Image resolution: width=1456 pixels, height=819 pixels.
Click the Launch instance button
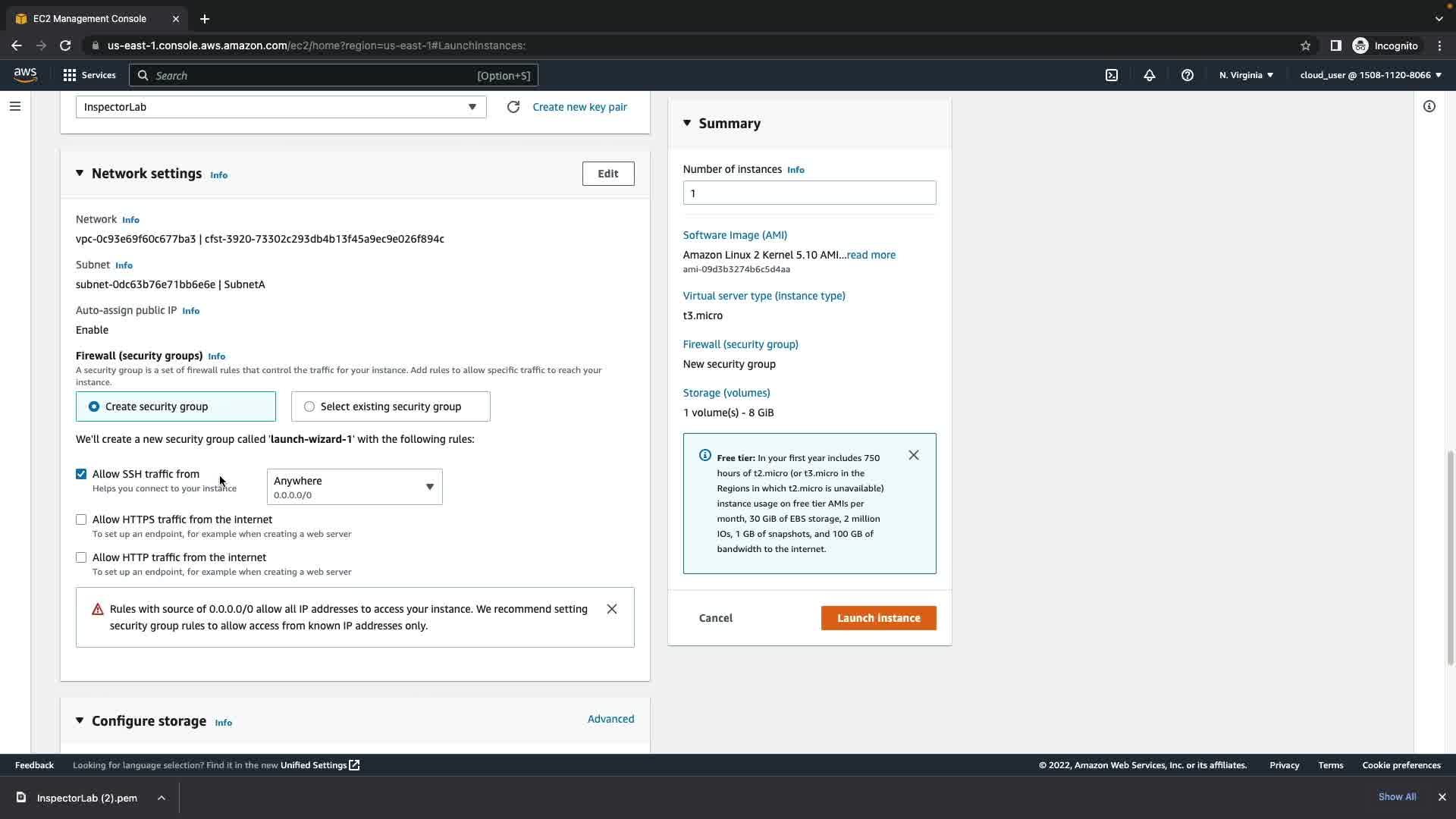pyautogui.click(x=878, y=618)
